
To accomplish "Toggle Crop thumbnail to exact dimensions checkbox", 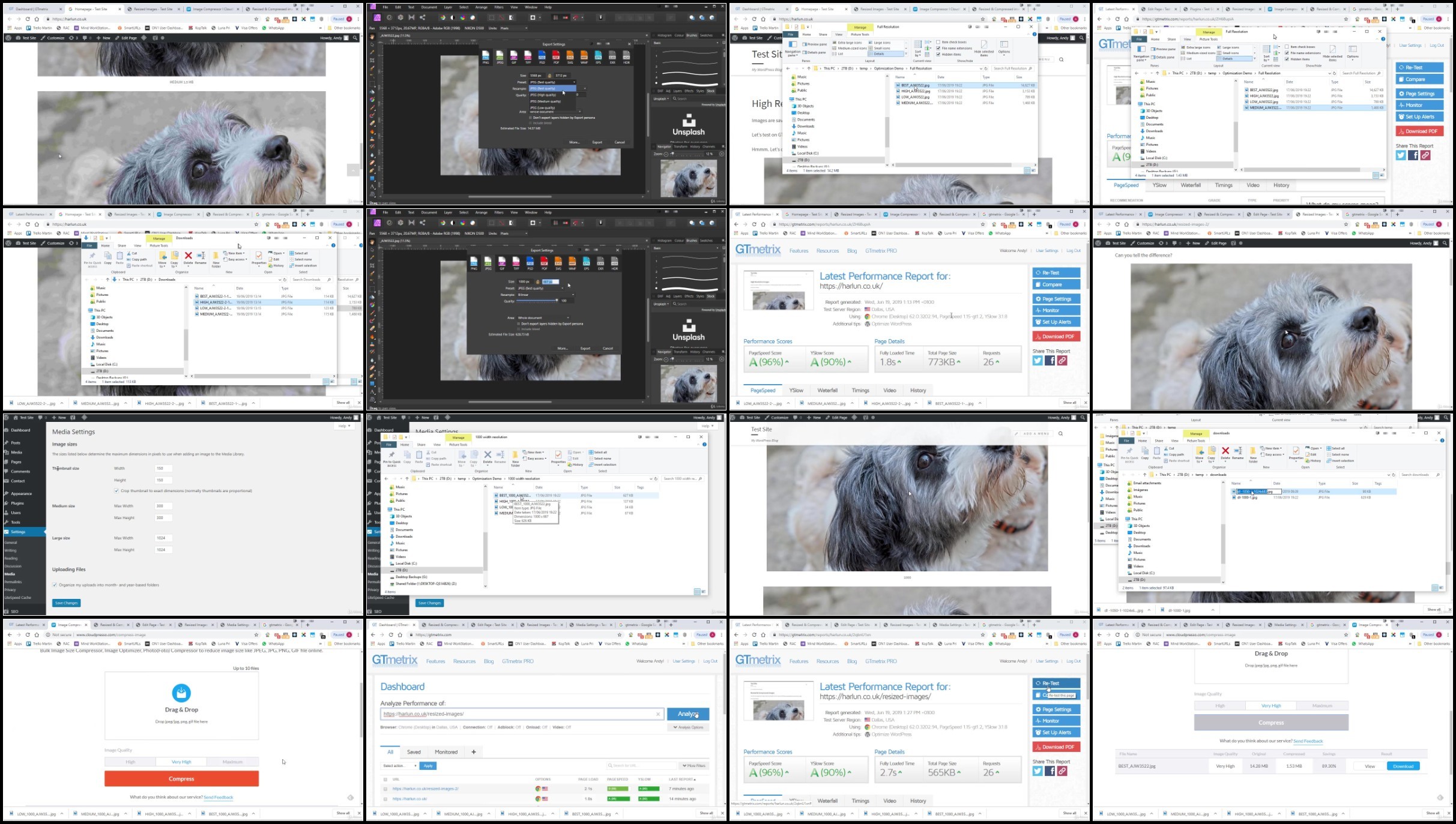I will [116, 491].
